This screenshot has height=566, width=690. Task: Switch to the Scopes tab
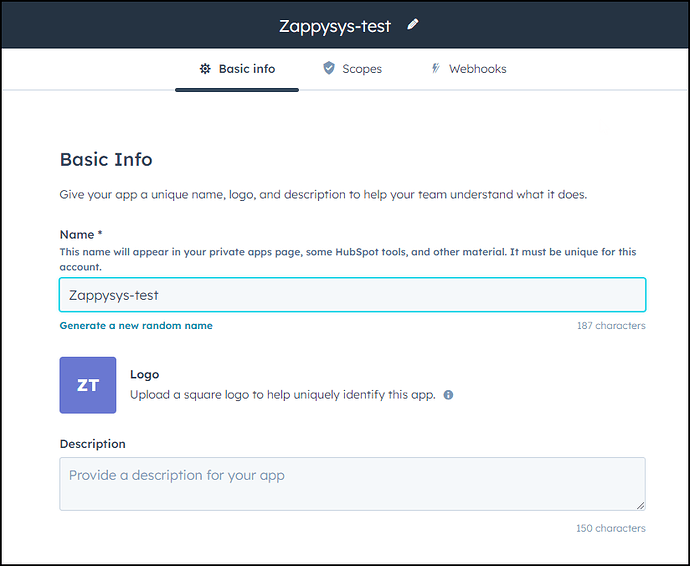pyautogui.click(x=352, y=69)
